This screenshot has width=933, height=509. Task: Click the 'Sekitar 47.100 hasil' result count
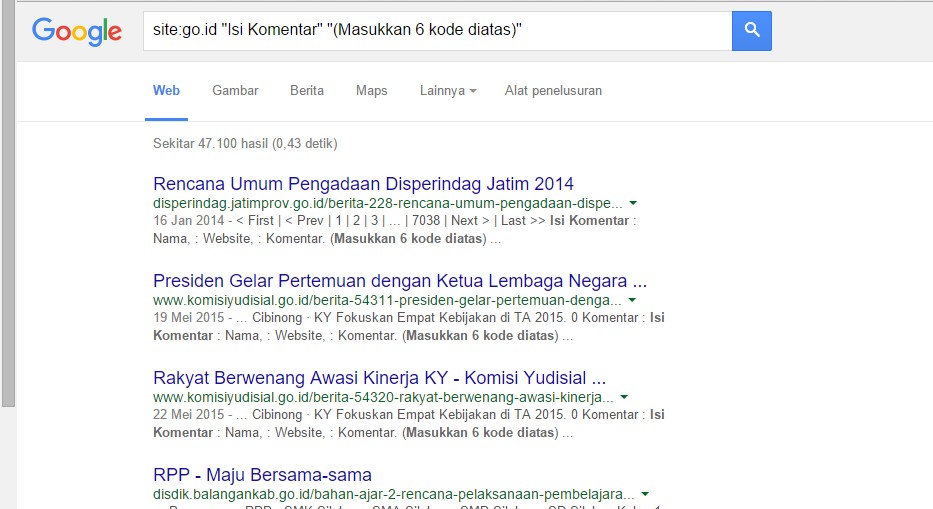pos(245,143)
